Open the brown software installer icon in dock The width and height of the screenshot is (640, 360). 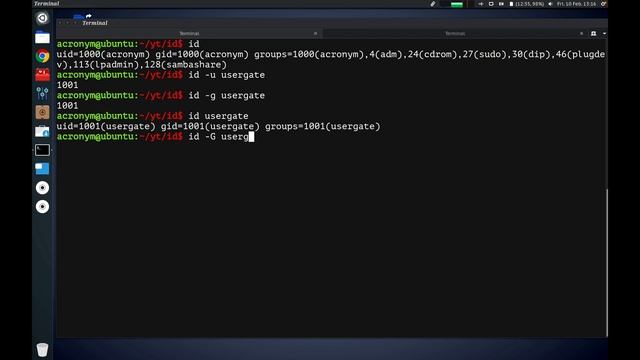pos(42,112)
